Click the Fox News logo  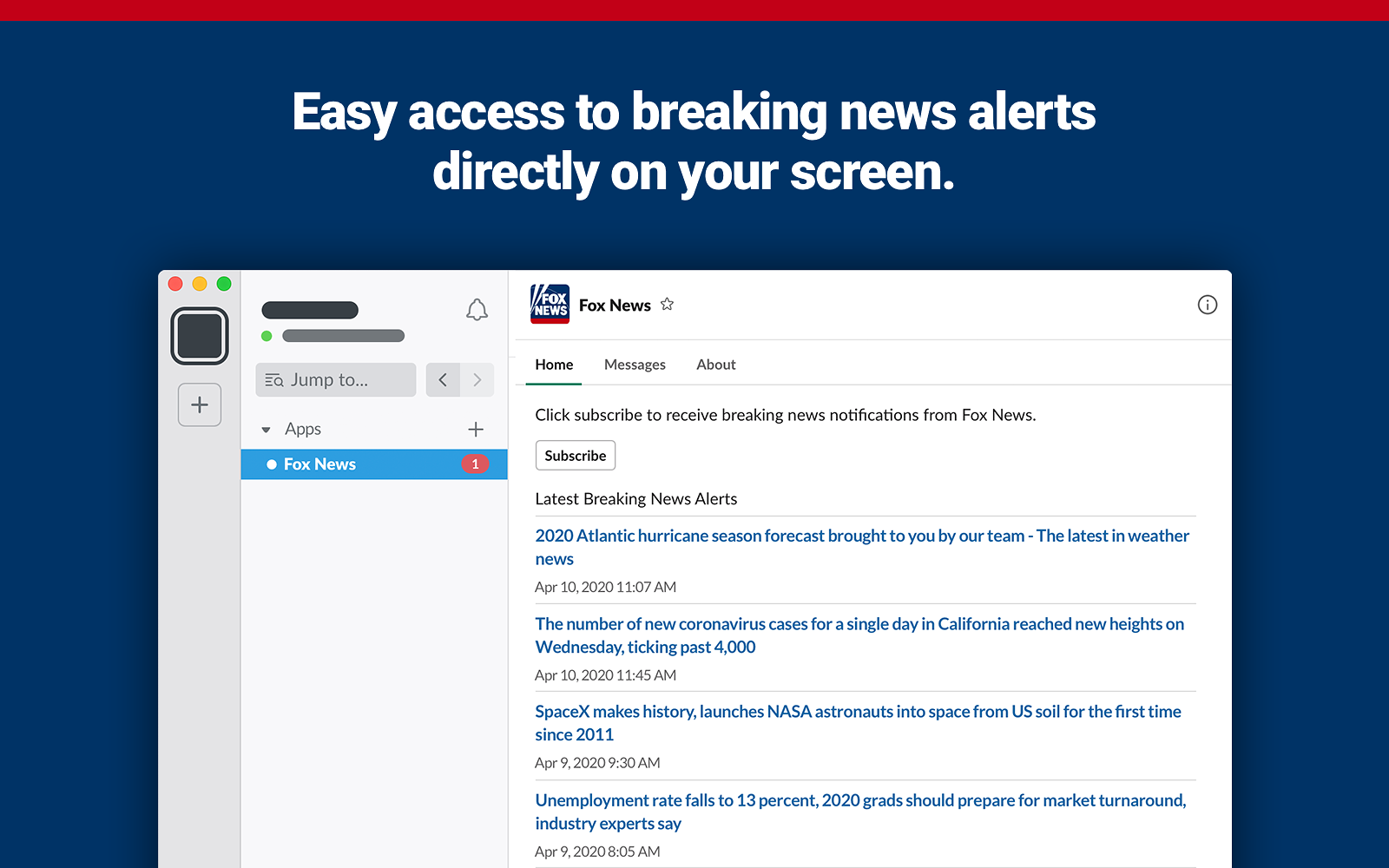pos(550,305)
